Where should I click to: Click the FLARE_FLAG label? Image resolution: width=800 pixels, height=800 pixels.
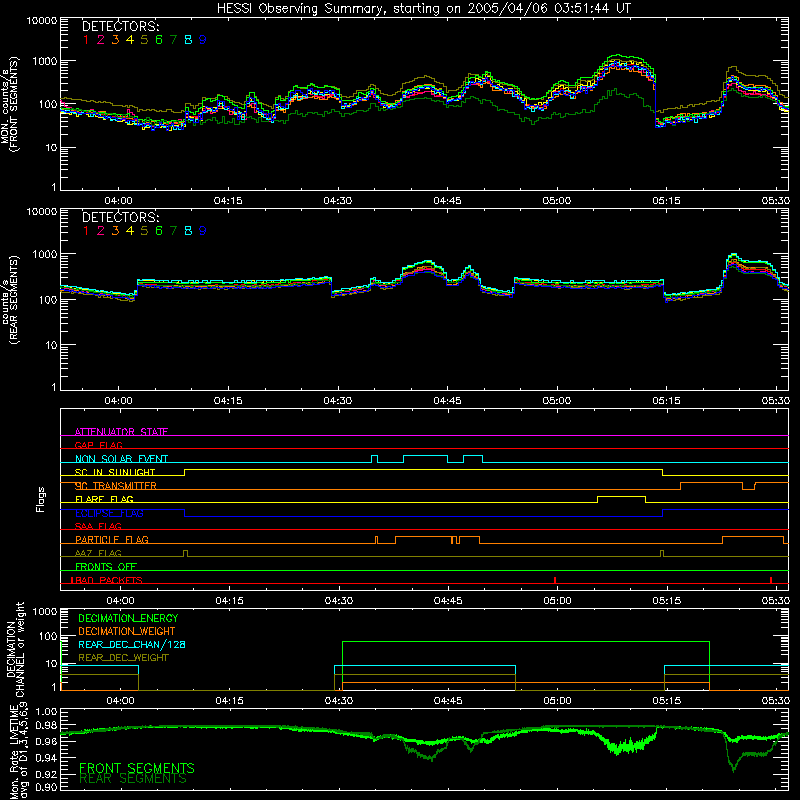(104, 499)
